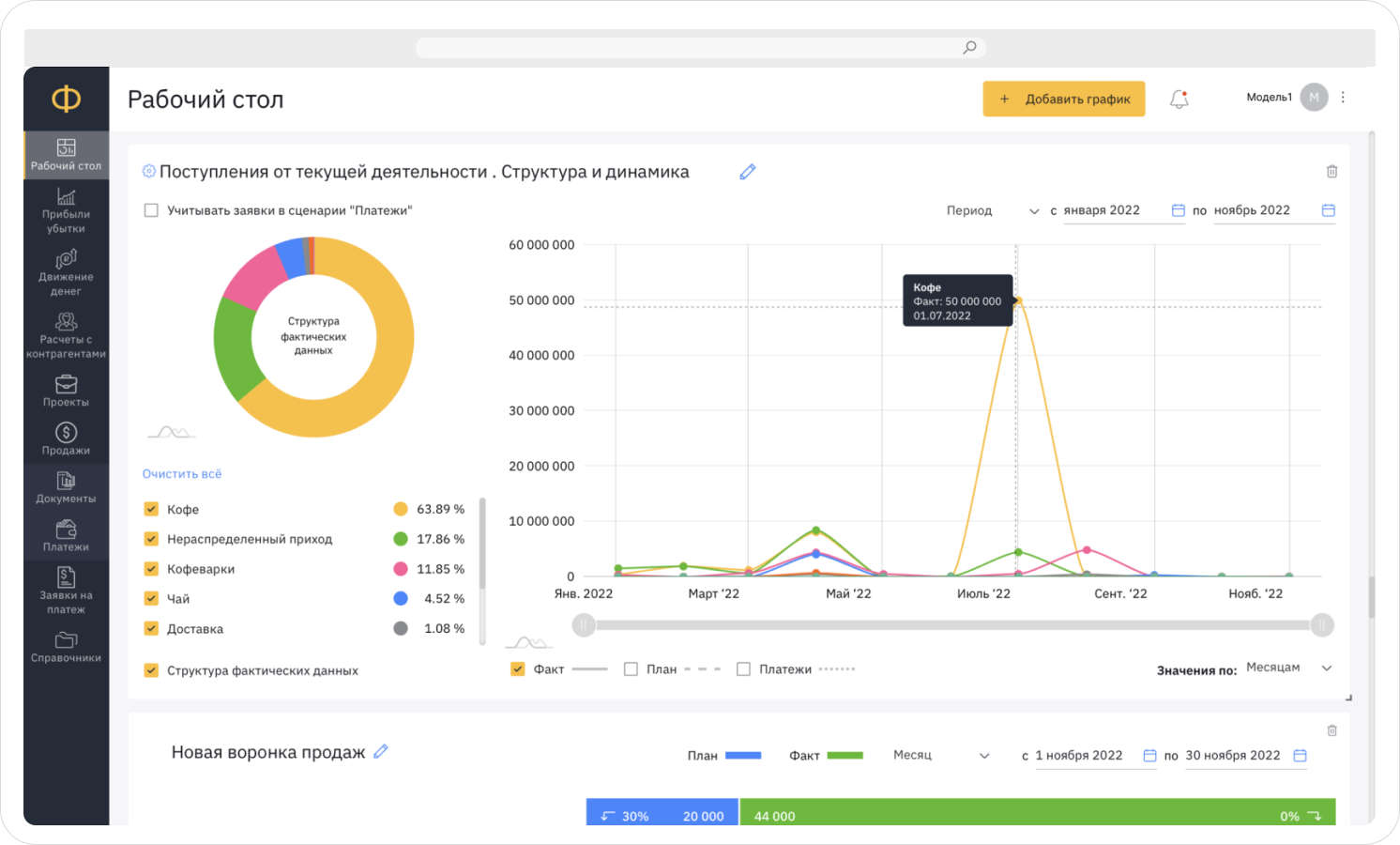Click the right handle of range slider
The image size is (1400, 845).
[x=1322, y=625]
